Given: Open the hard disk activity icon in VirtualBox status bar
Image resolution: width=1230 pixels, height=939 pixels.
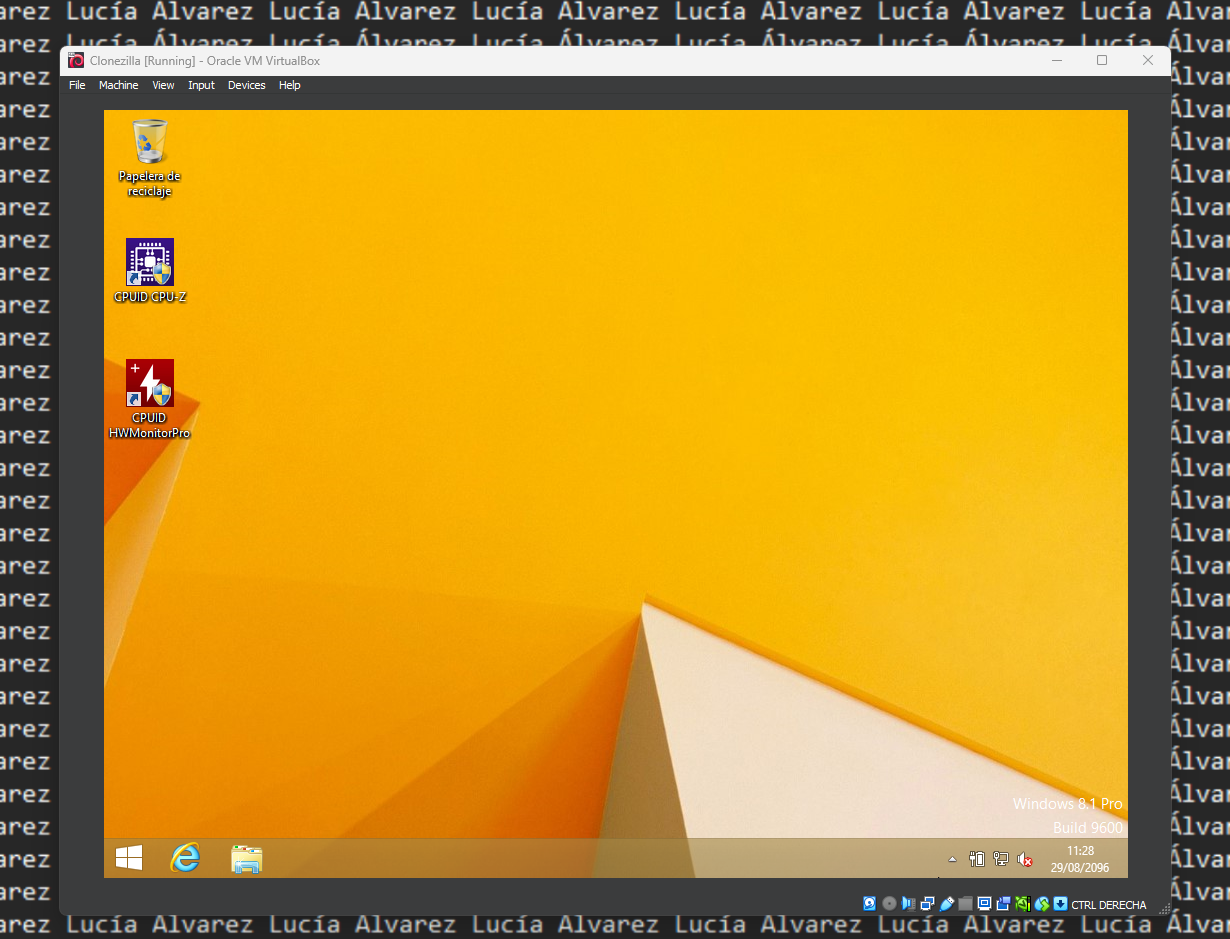Looking at the screenshot, I should tap(869, 904).
